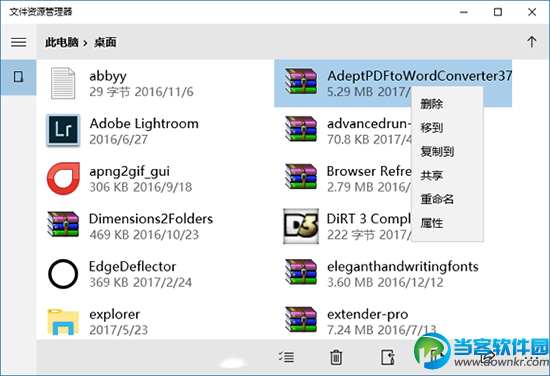The width and height of the screenshot is (550, 376).
Task: Select the EdgeDeflector file name
Action: pos(132,267)
